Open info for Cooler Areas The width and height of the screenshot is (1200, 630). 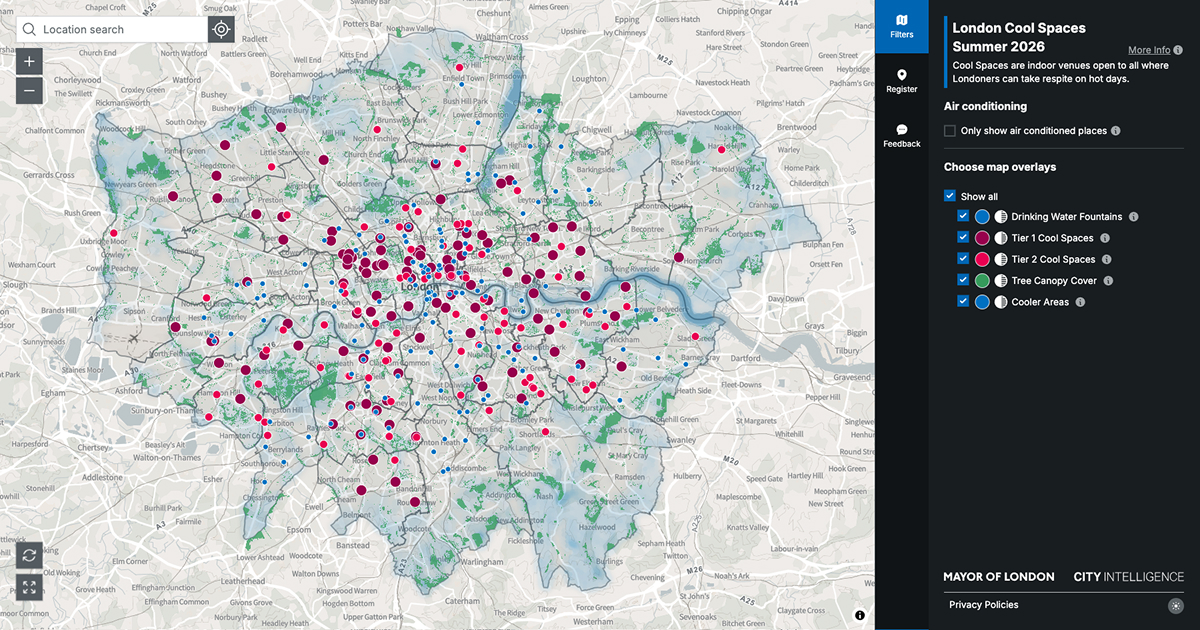pos(1080,302)
